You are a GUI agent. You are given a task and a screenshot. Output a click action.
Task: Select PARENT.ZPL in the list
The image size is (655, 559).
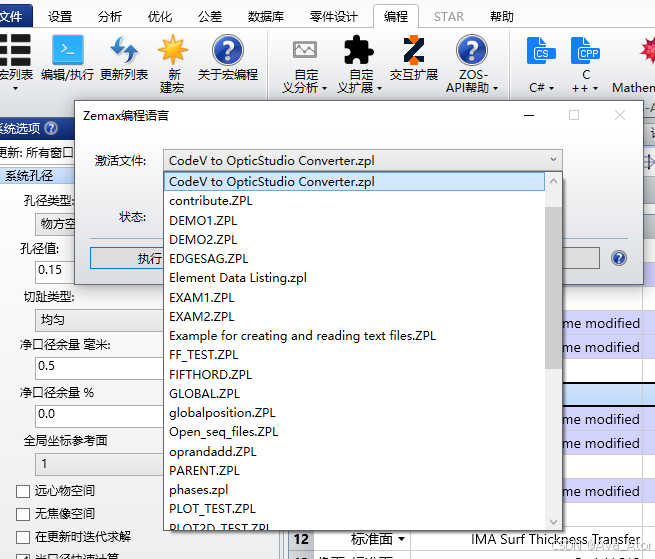pyautogui.click(x=354, y=471)
